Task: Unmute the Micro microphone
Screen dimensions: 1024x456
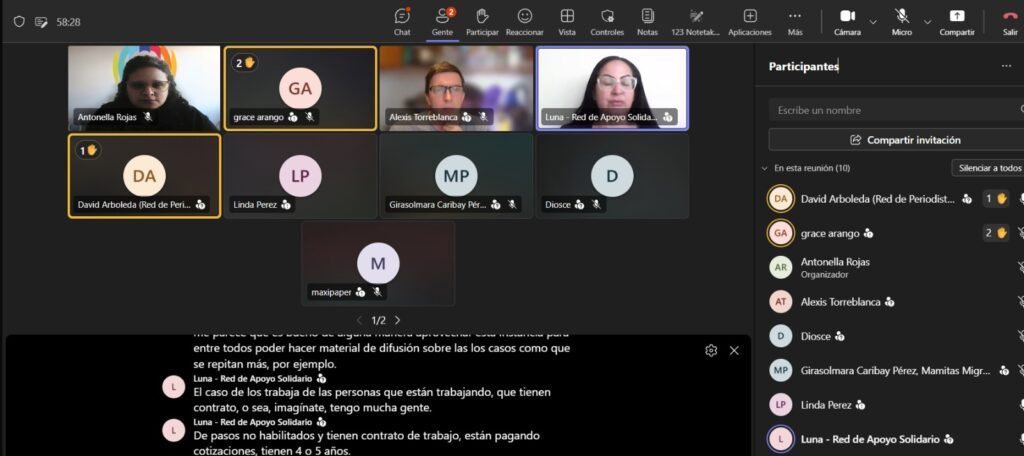Action: 902,21
